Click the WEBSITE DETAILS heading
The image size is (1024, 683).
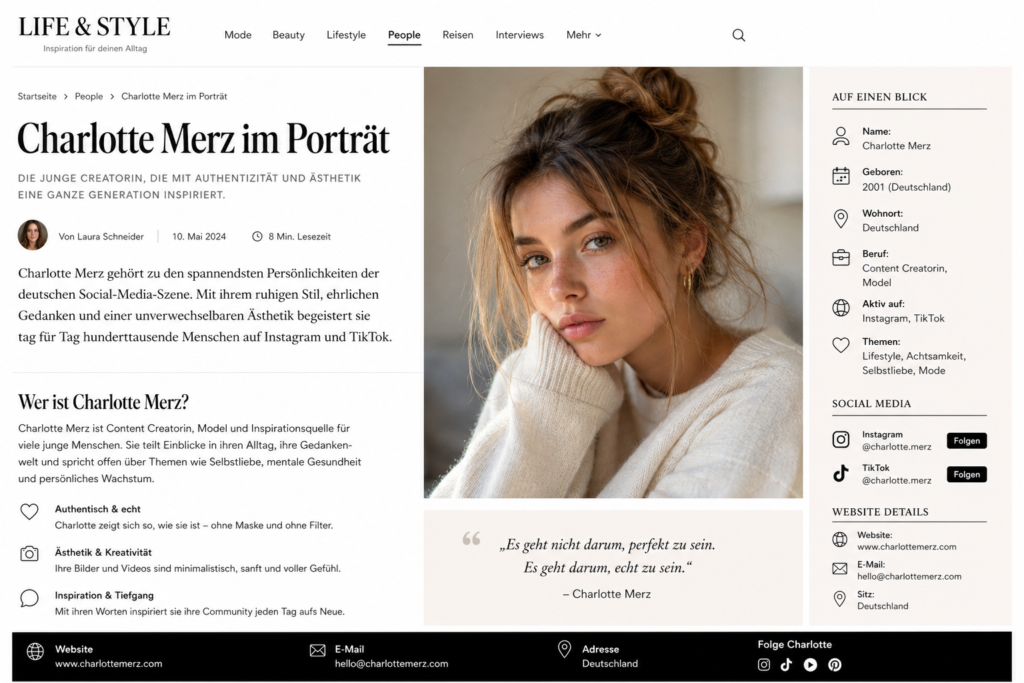click(880, 512)
